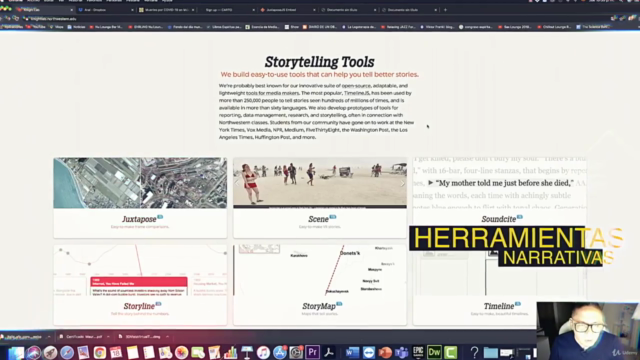
Task: Click the Storyline chart thumbnail
Action: (x=140, y=270)
